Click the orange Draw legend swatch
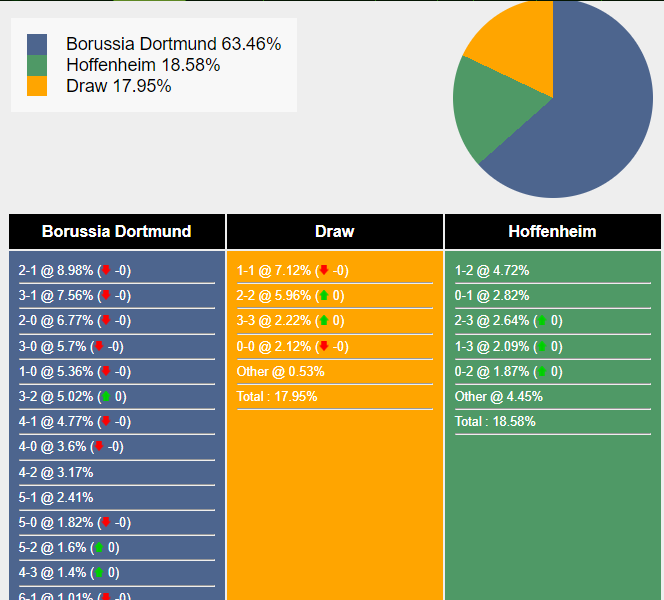The width and height of the screenshot is (664, 600). click(37, 86)
